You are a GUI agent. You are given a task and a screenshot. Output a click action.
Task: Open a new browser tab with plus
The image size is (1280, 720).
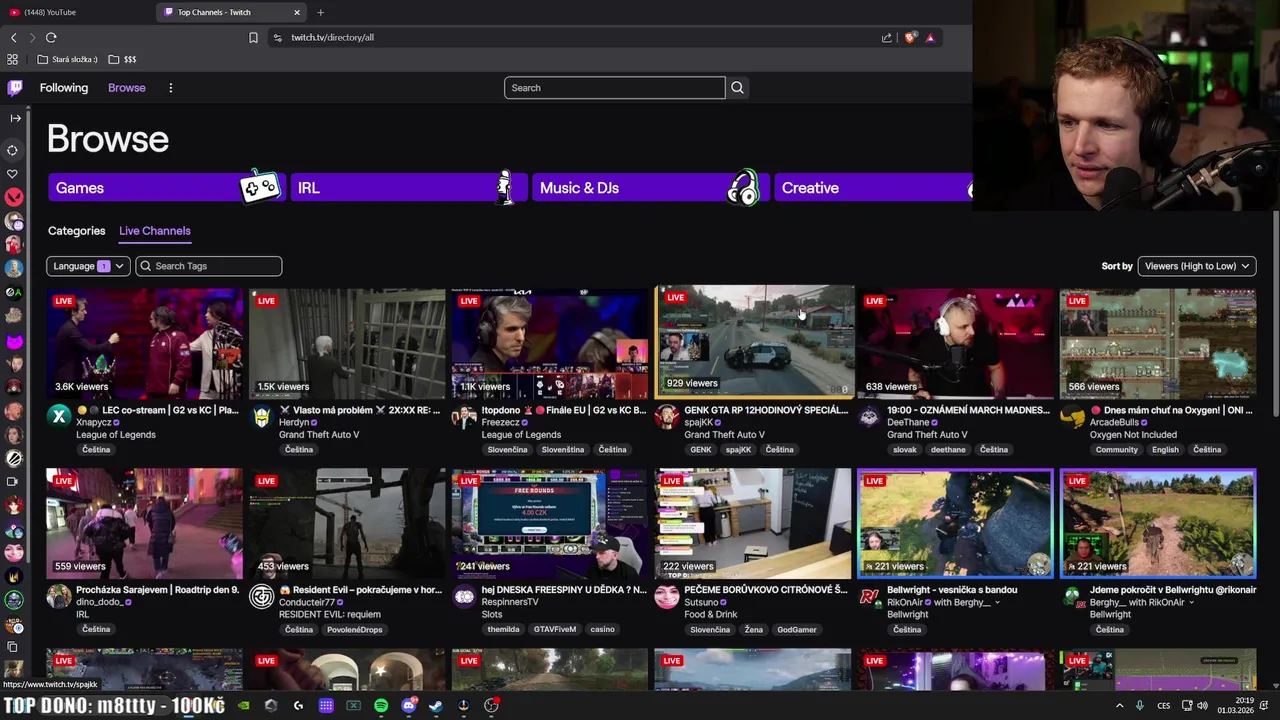coord(320,12)
